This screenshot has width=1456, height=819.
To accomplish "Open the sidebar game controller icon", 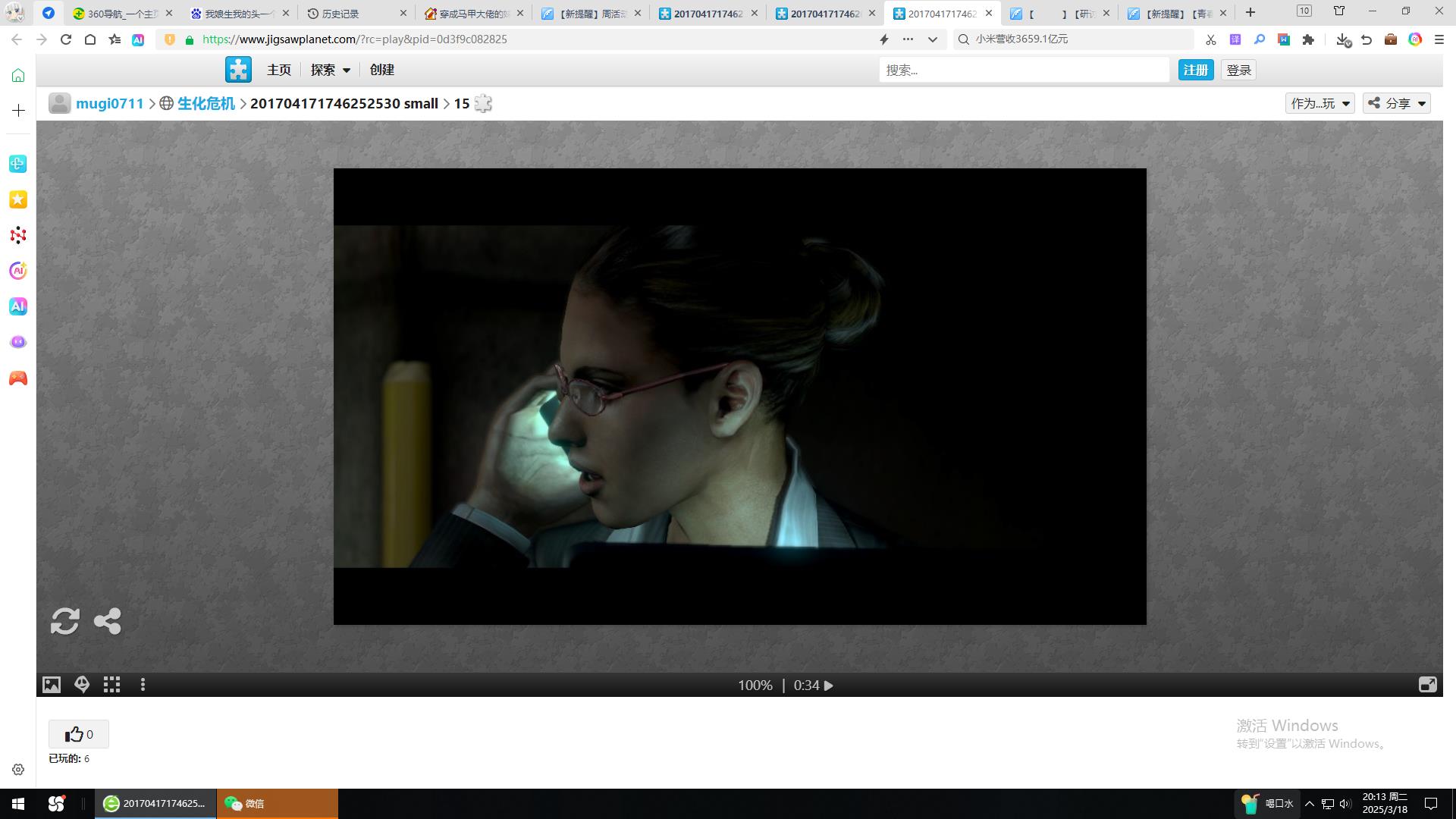I will 18,378.
